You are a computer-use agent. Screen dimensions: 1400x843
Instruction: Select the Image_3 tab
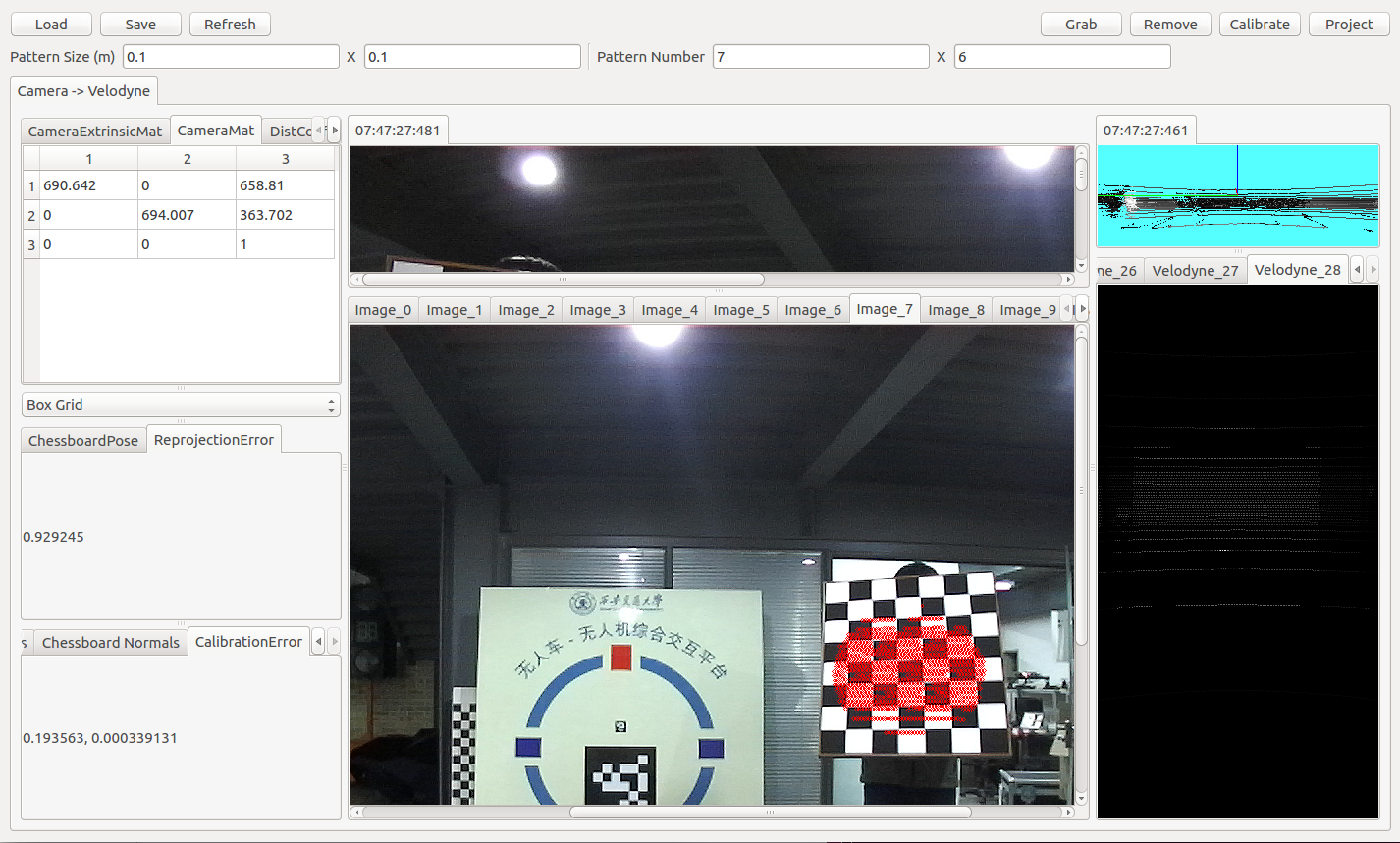[598, 310]
